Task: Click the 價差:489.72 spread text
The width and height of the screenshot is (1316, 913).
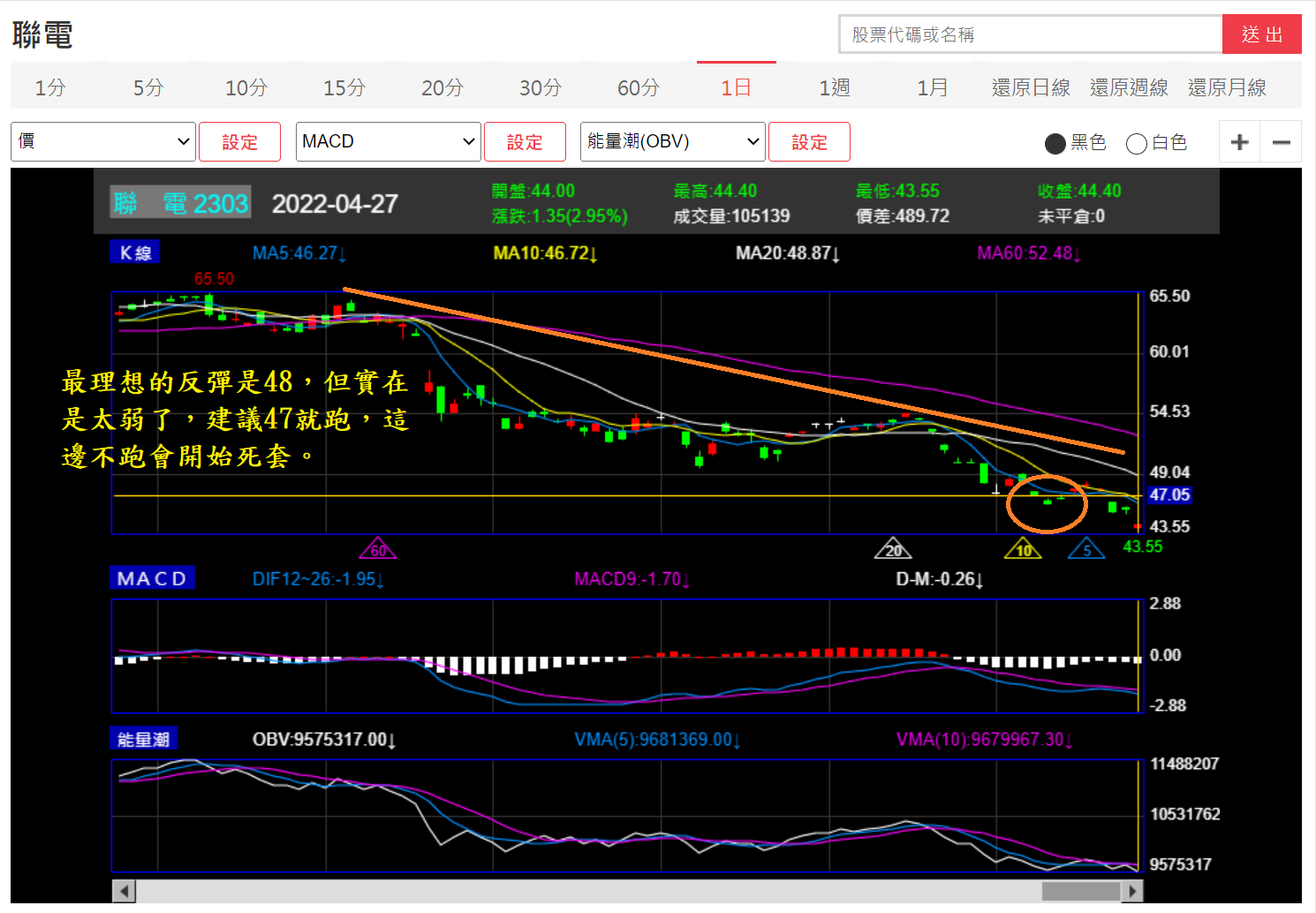Action: (x=903, y=216)
